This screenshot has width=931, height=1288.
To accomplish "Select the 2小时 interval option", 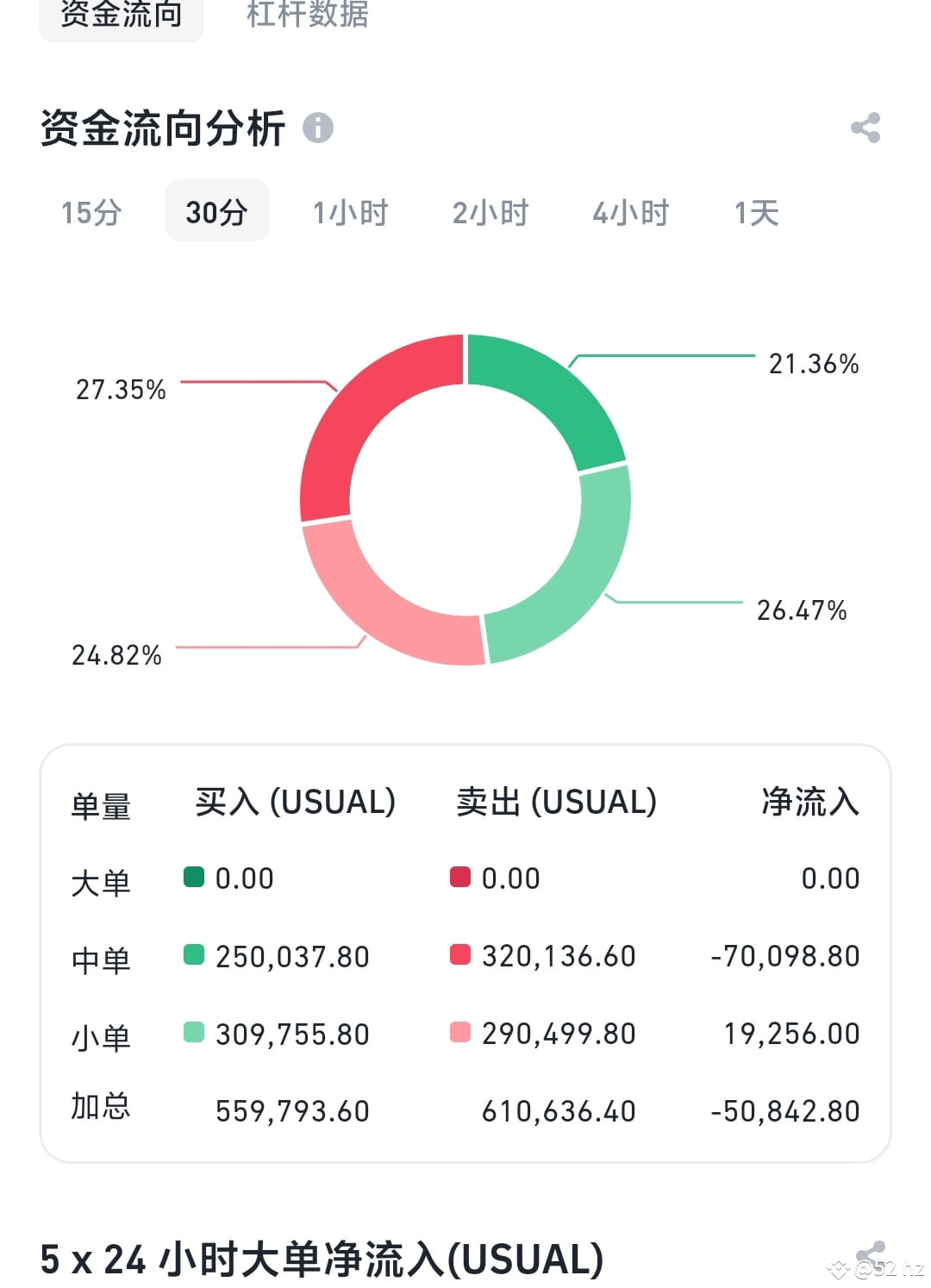I will [490, 211].
